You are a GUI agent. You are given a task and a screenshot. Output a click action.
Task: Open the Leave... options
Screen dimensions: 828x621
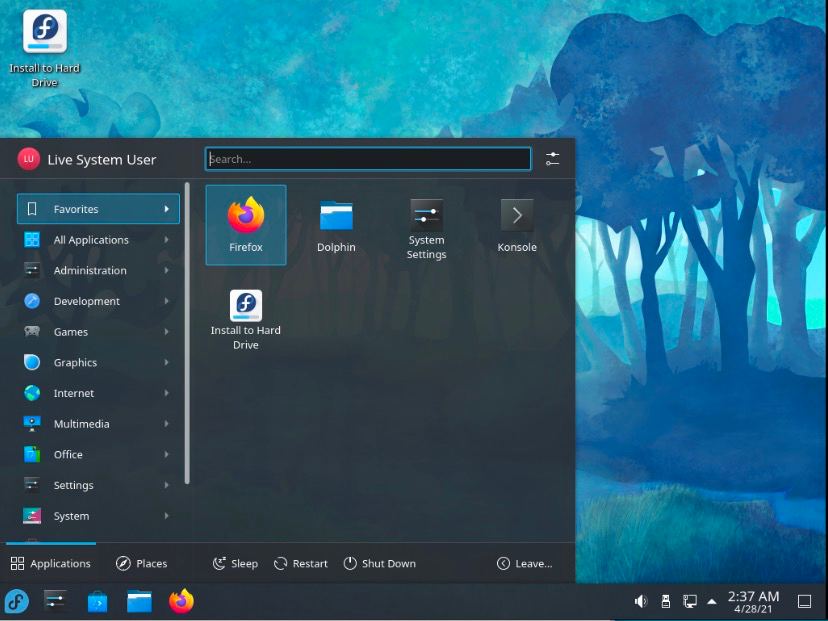[525, 563]
